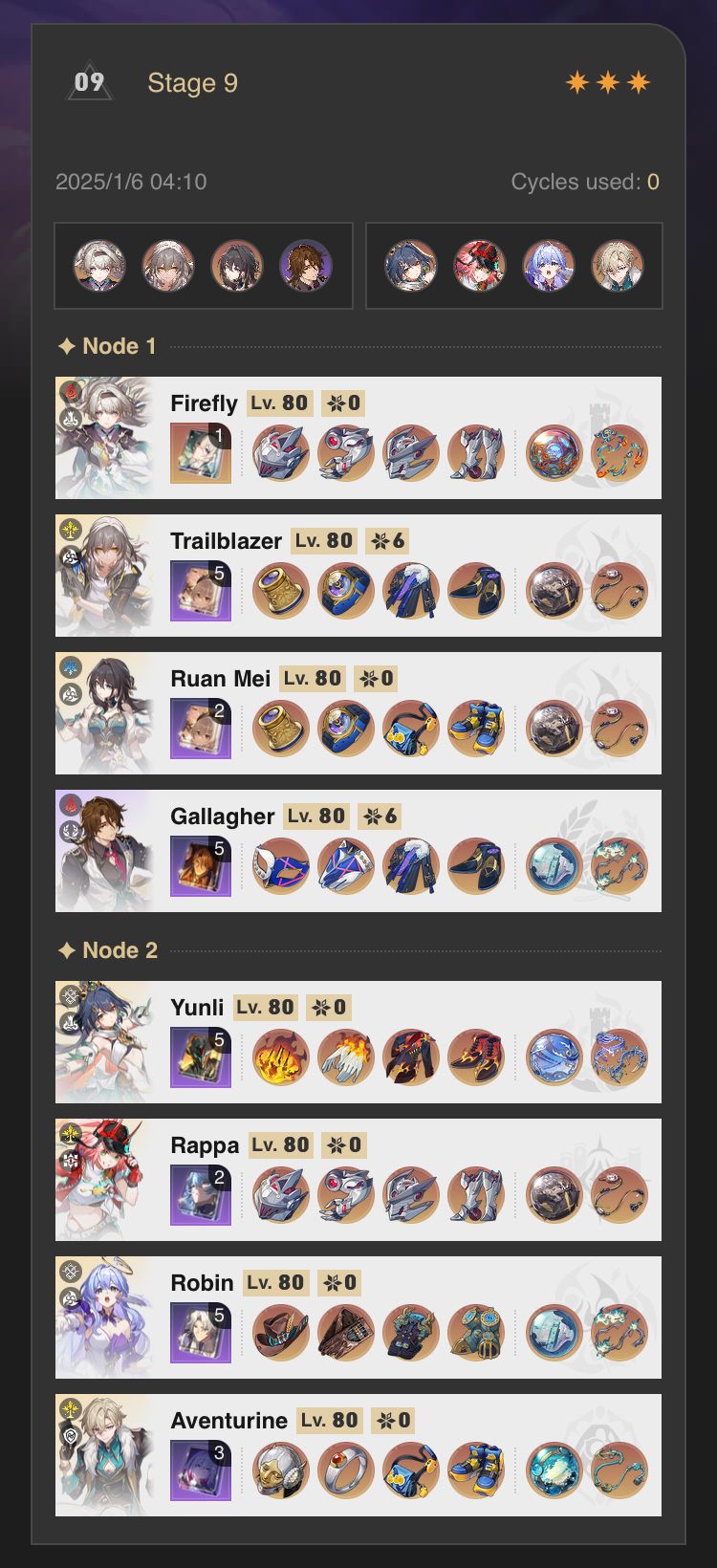Click the three-star rating indicator
717x1568 pixels.
tap(608, 82)
